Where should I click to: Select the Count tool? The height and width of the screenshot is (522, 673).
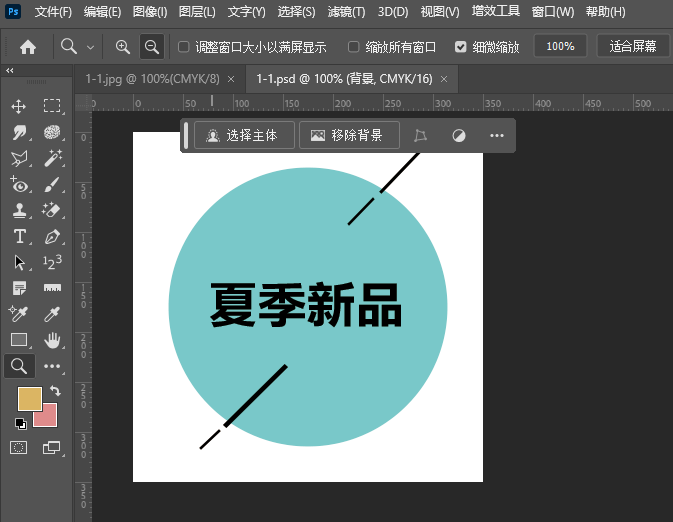tap(52, 262)
